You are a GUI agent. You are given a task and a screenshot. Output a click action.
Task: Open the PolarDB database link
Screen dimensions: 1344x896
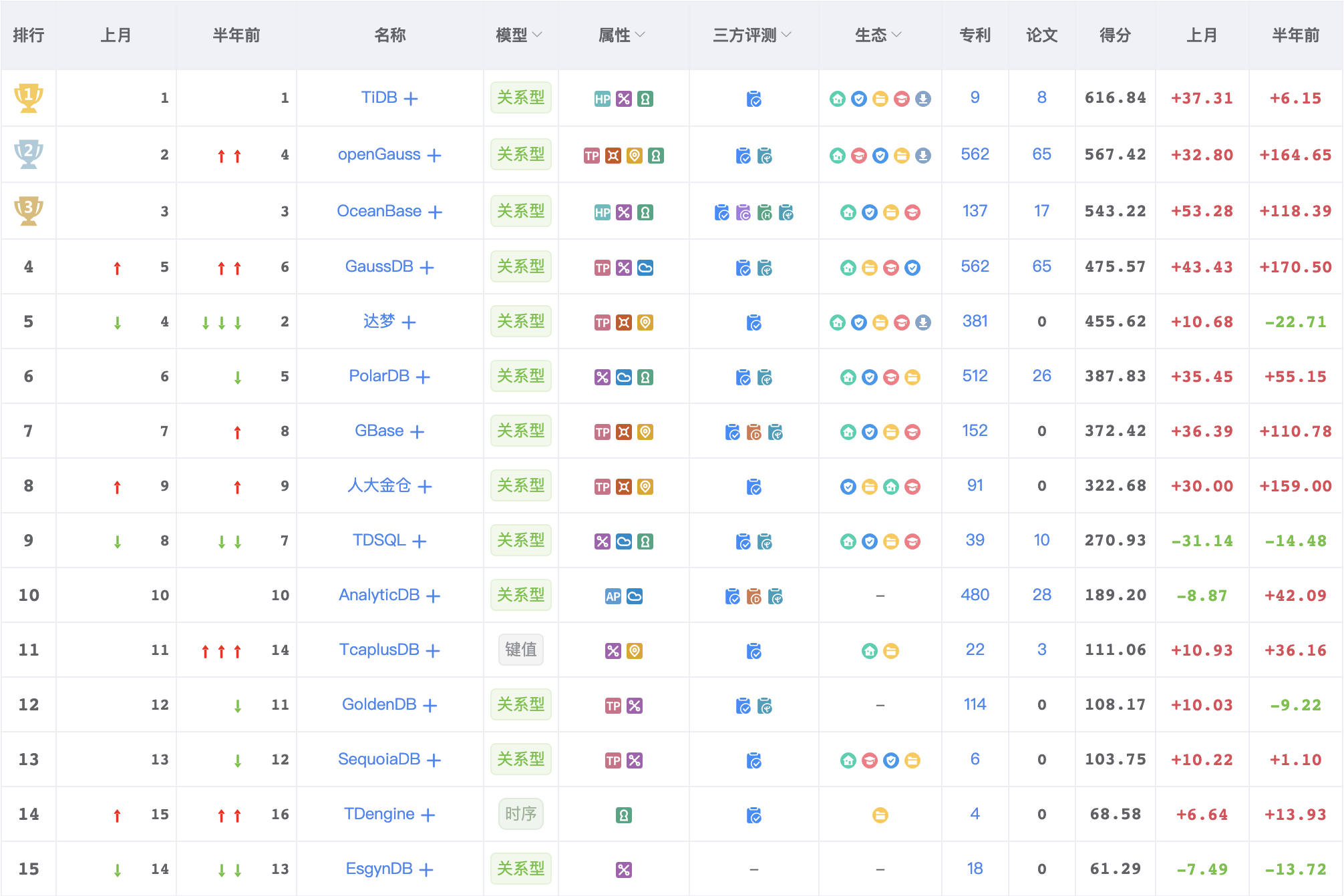point(379,376)
